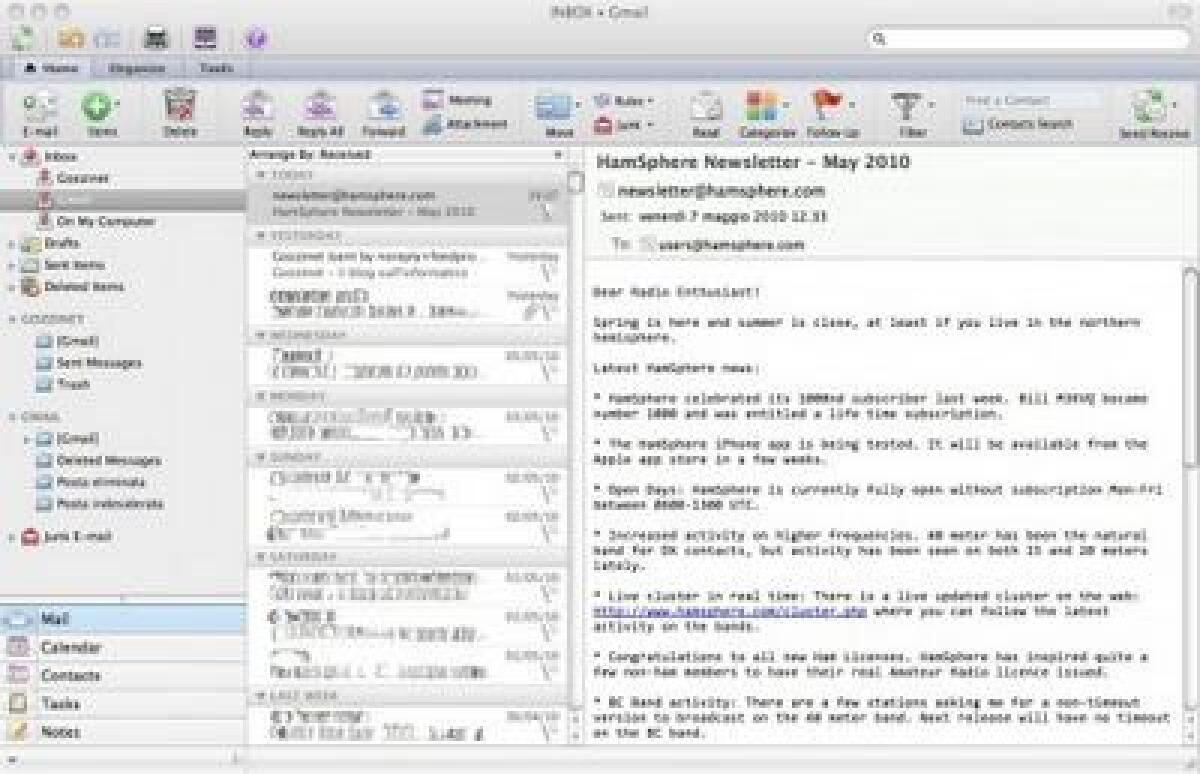Image resolution: width=1200 pixels, height=774 pixels.
Task: Select the Deleted Messages folder
Action: 122,461
